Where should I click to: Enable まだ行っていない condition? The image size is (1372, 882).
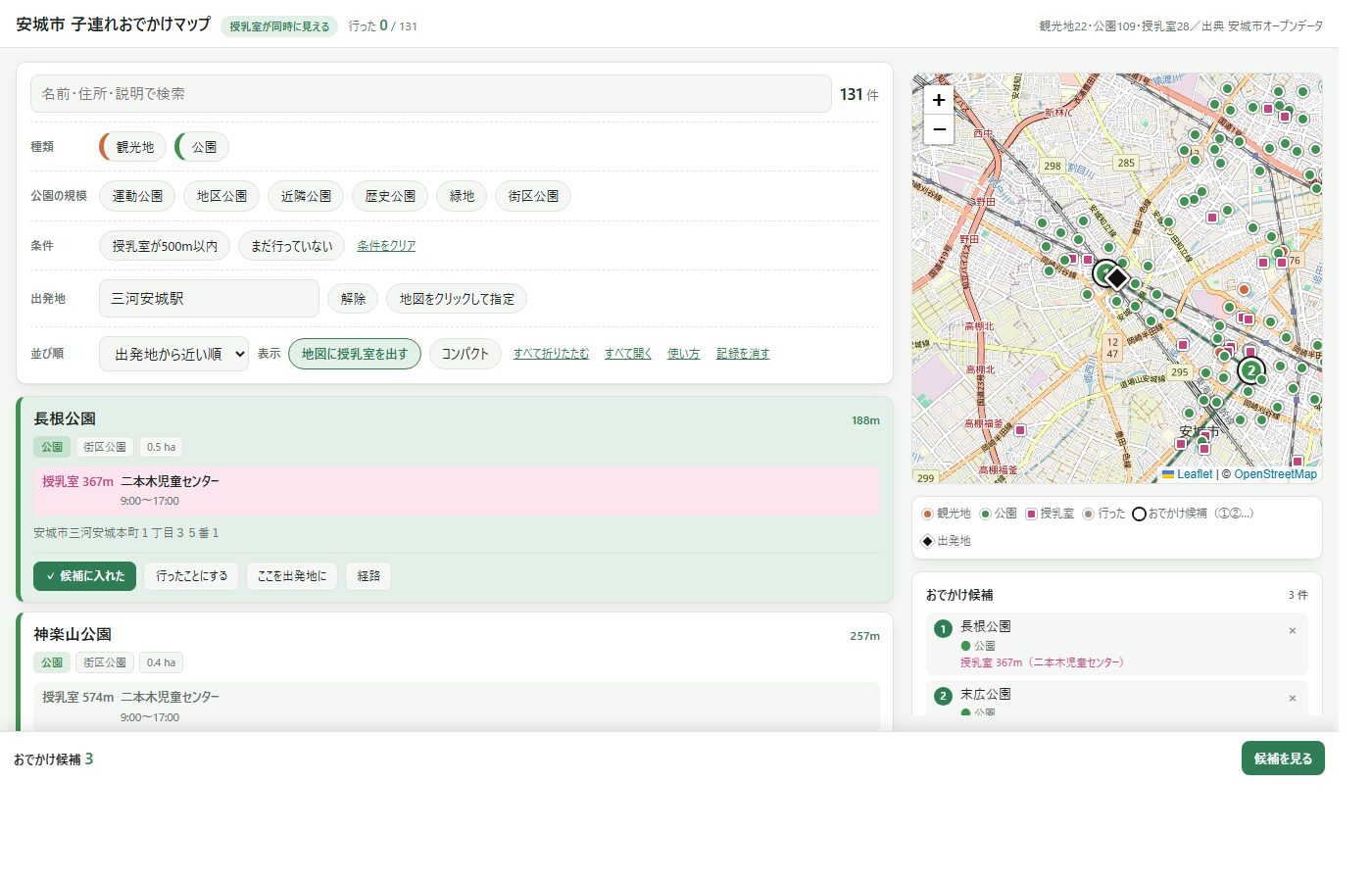pyautogui.click(x=291, y=246)
